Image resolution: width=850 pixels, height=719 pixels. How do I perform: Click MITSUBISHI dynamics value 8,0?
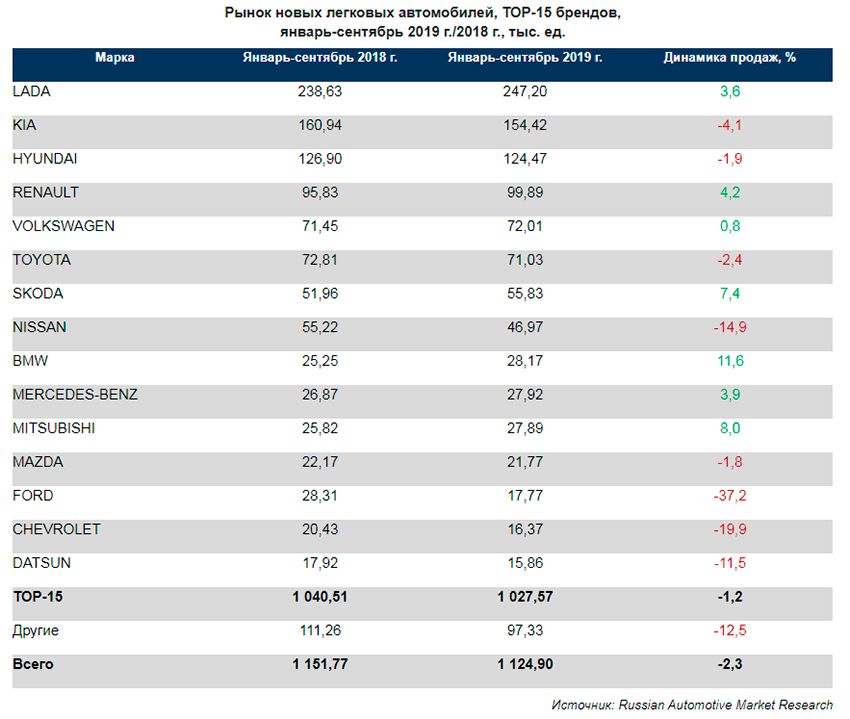tap(730, 428)
